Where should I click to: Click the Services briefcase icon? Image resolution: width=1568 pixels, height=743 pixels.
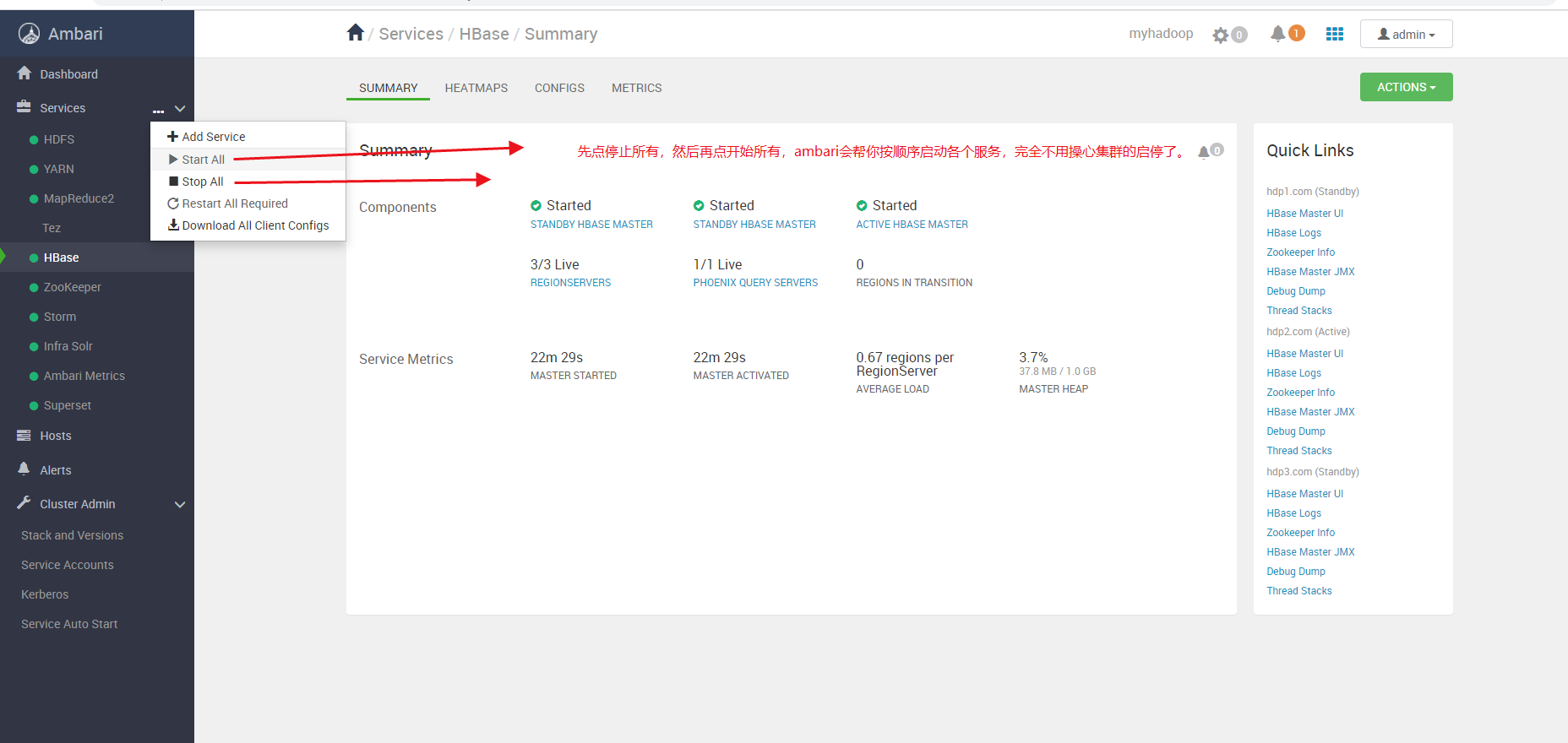[24, 107]
